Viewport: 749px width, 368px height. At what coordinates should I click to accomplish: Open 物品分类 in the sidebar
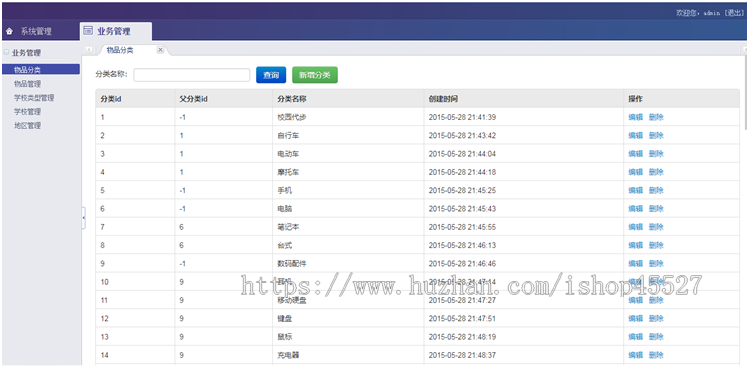(x=41, y=70)
